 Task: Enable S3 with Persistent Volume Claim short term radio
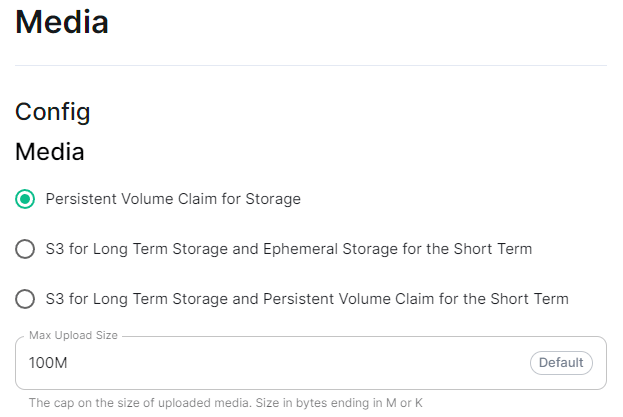tap(25, 299)
